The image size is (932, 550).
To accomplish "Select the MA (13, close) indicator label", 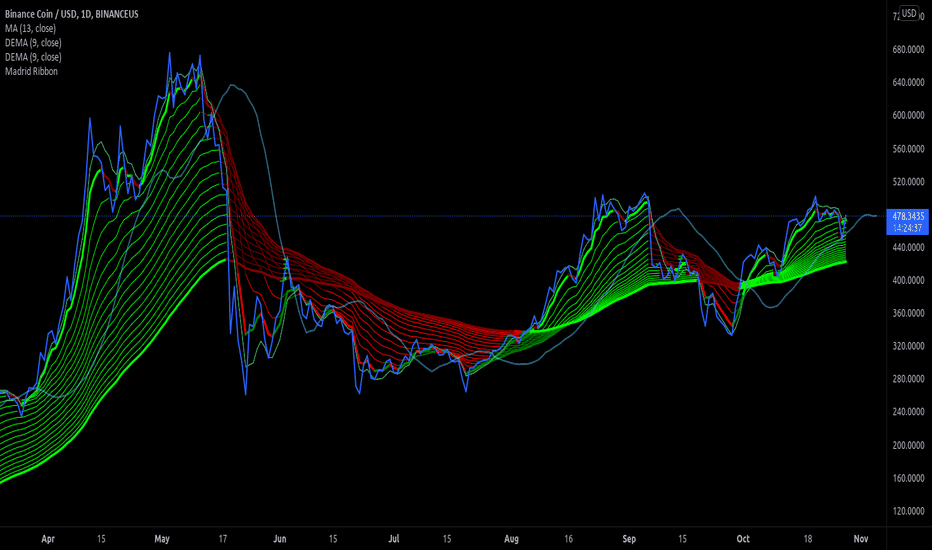I will [x=30, y=29].
